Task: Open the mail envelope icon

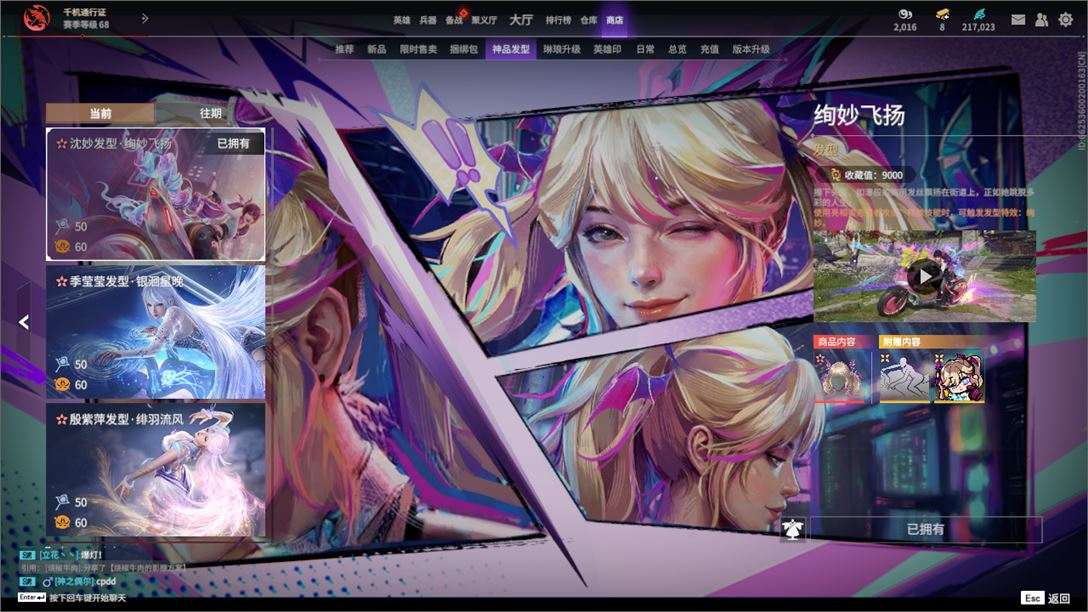Action: click(1018, 19)
